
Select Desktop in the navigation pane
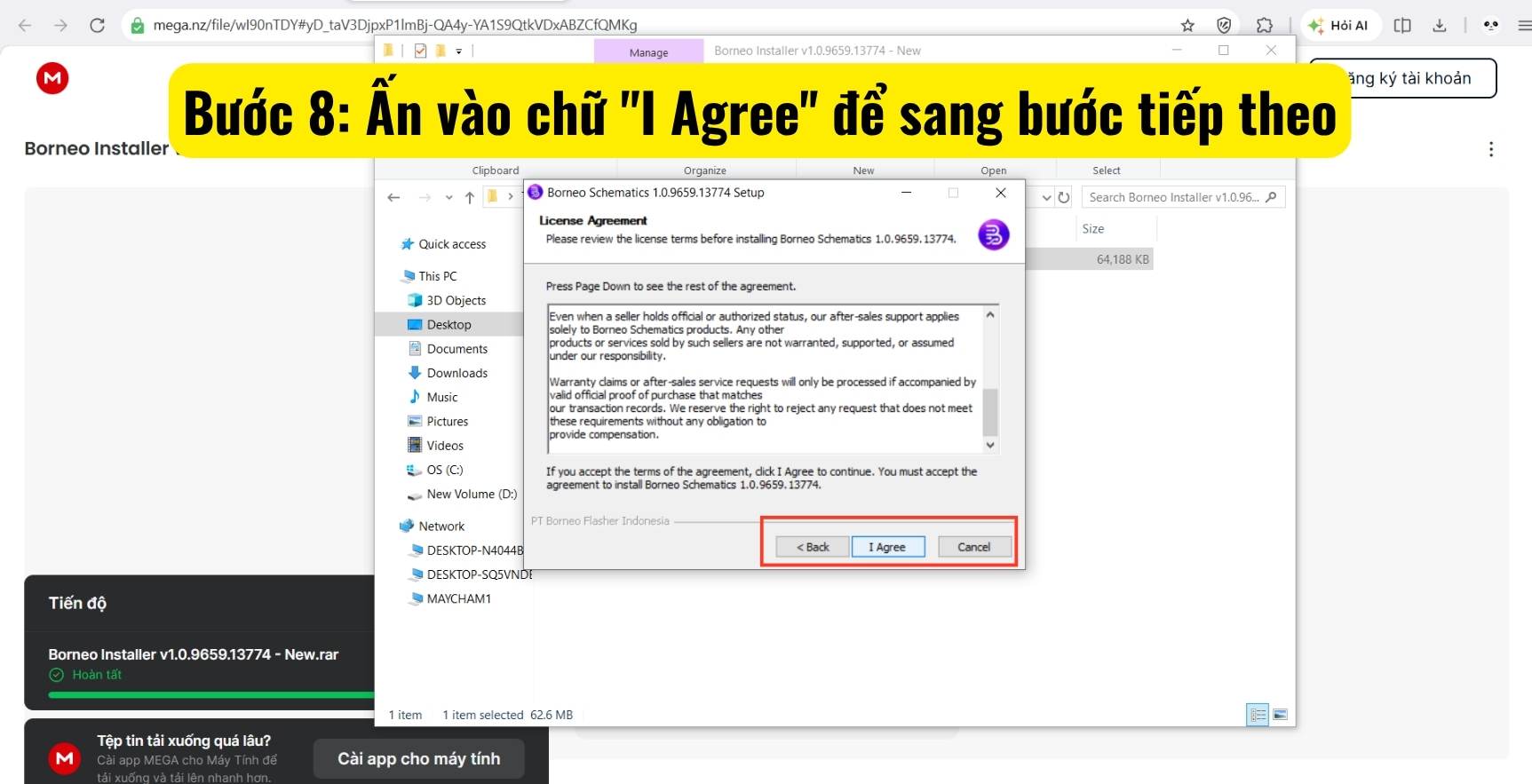(448, 325)
